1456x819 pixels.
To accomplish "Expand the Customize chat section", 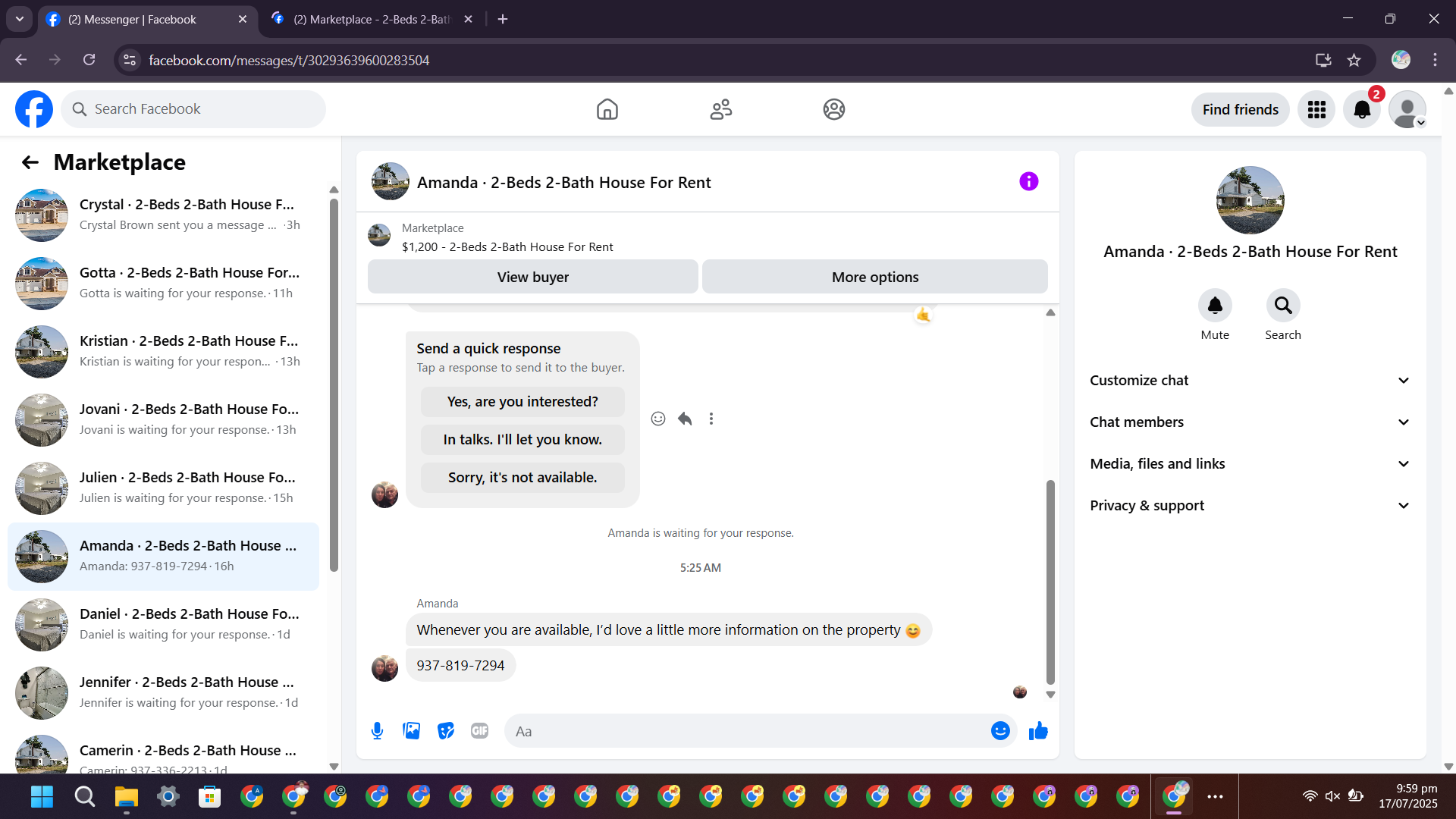I will pos(1250,381).
